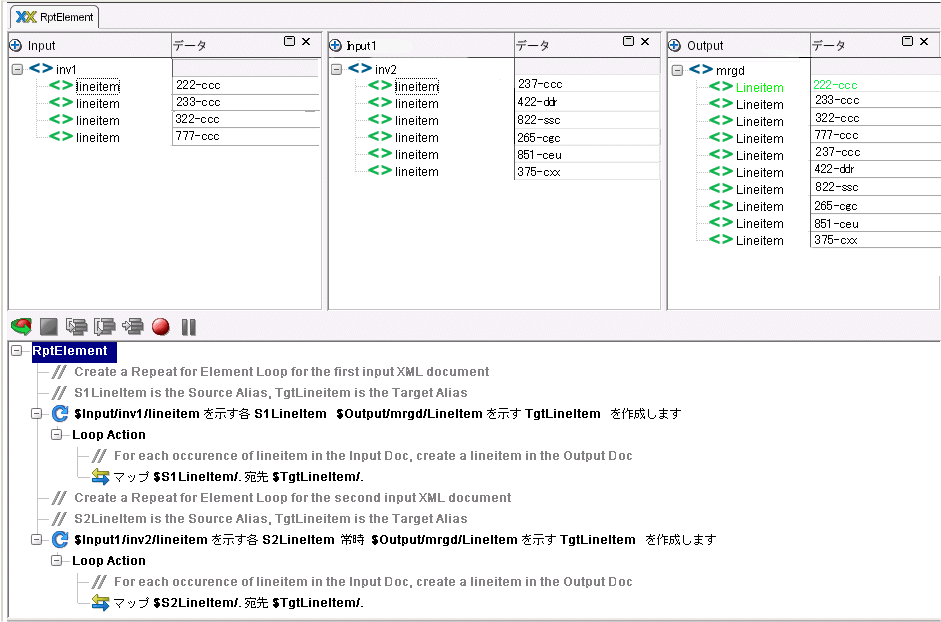Maximize the Output panel
This screenshot has width=941, height=622.
tap(907, 41)
